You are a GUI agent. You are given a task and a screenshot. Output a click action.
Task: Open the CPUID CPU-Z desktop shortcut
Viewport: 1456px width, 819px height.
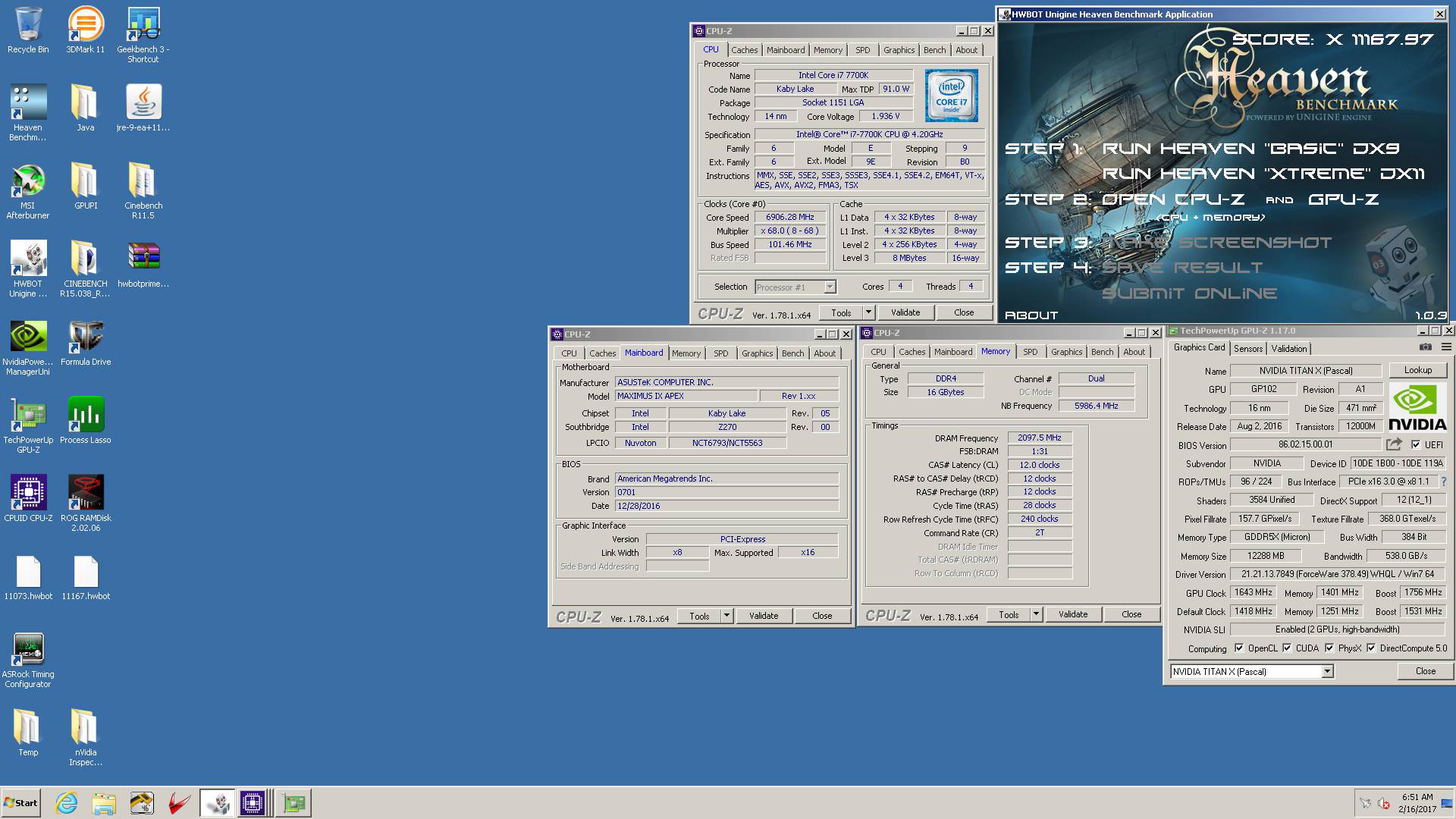click(x=28, y=499)
